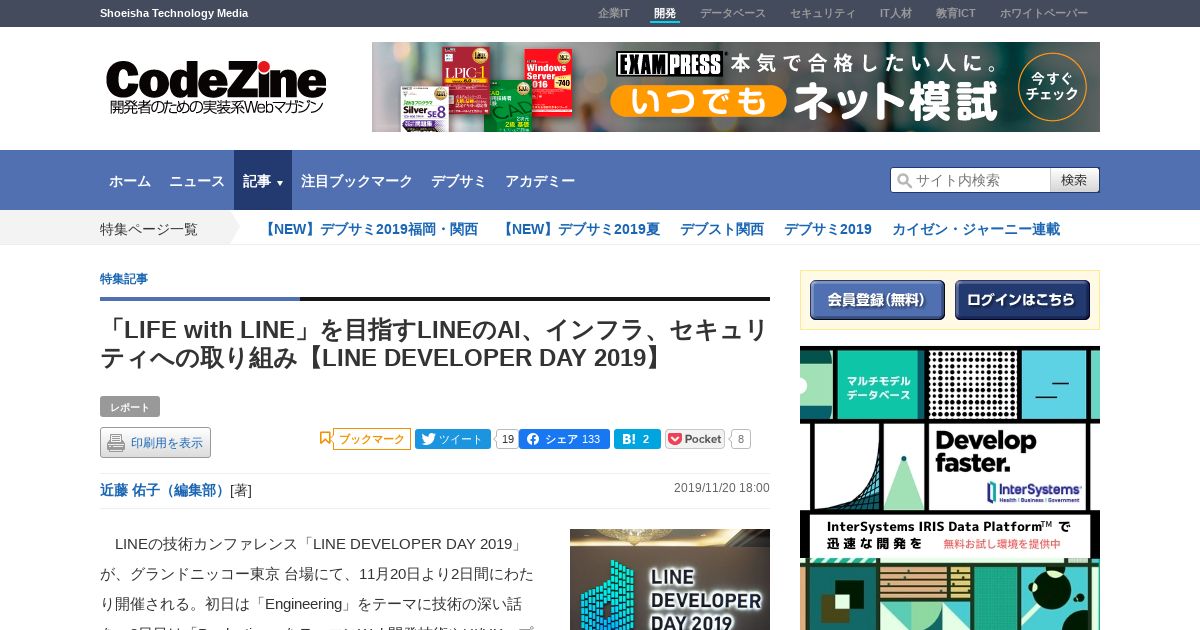Open 特集ページ一覧 link
This screenshot has width=1200, height=630.
pyautogui.click(x=149, y=229)
